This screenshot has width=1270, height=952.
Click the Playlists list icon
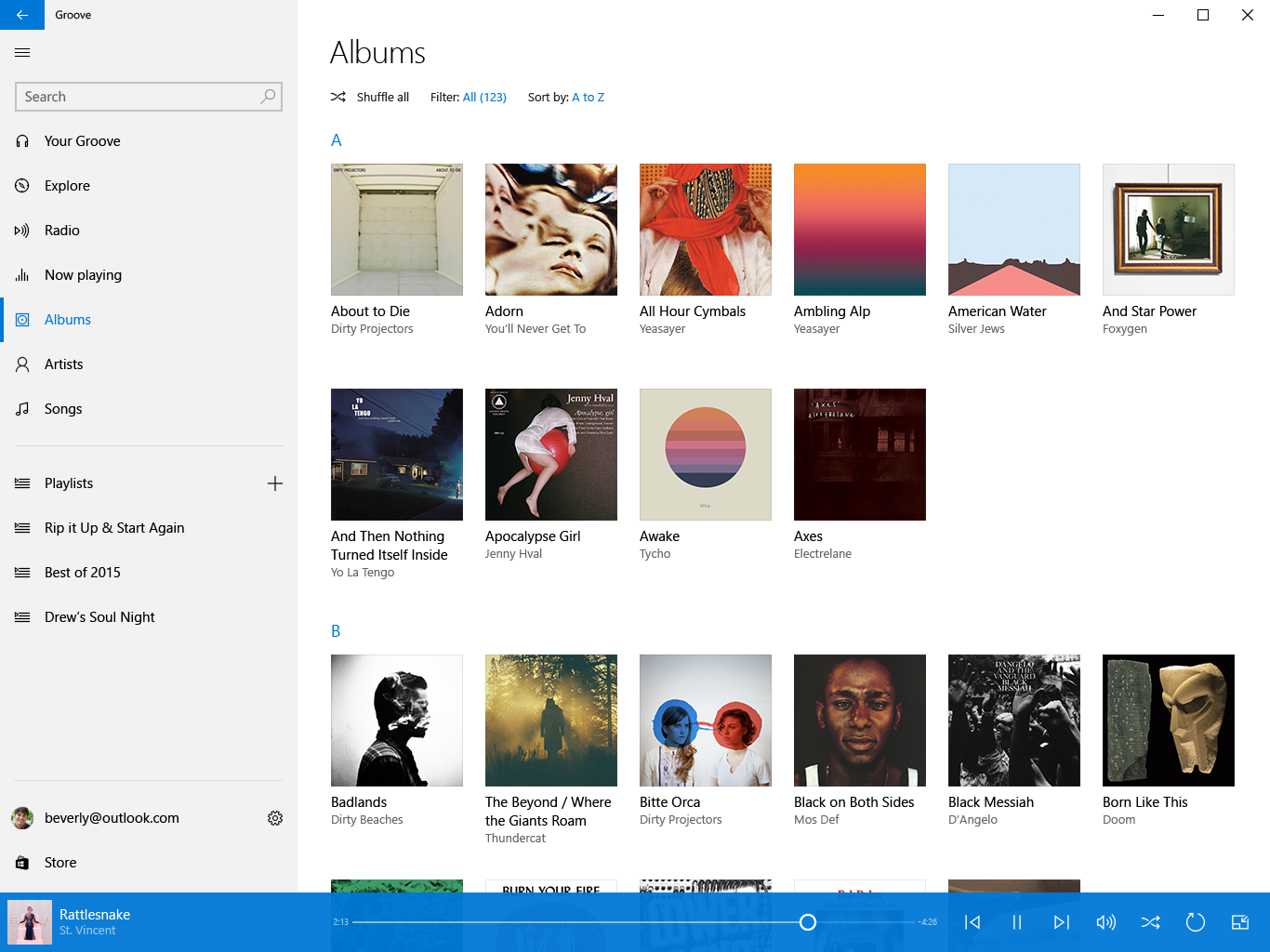(x=22, y=483)
